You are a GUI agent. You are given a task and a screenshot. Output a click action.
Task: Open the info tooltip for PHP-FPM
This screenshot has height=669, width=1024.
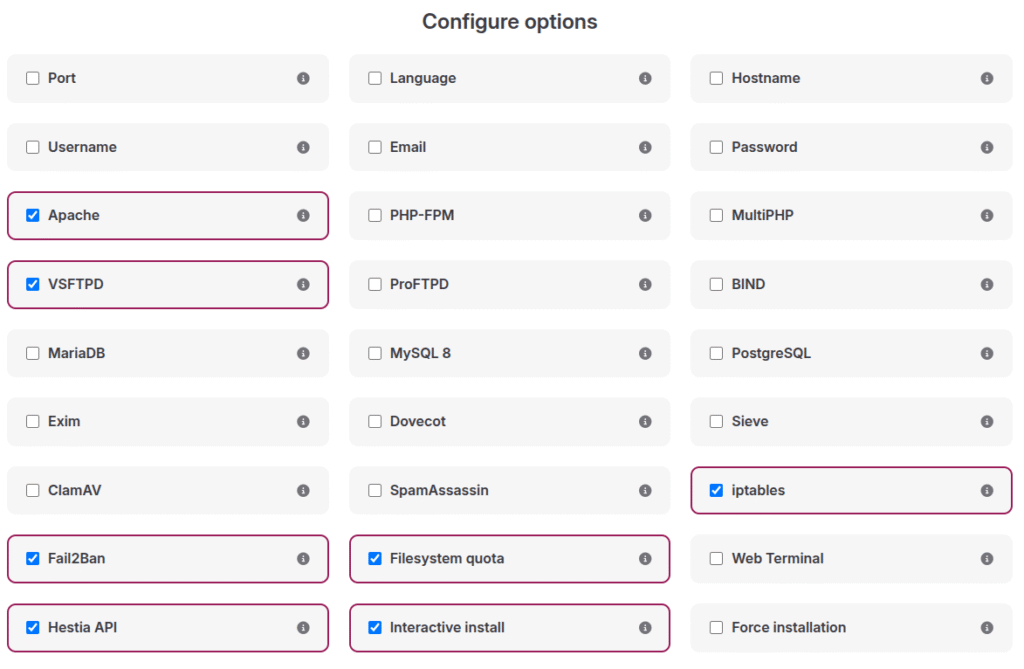pos(645,216)
